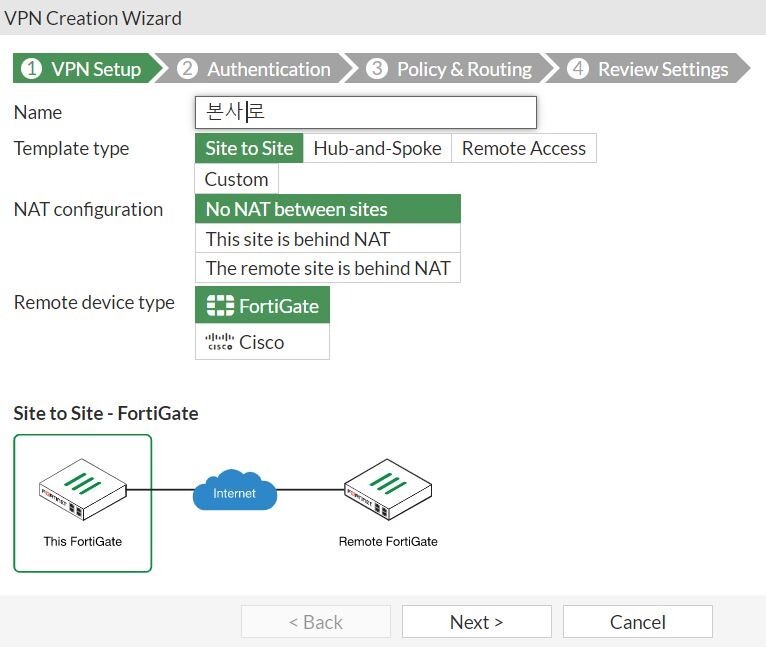Click the NAT configuration label
The width and height of the screenshot is (766, 662).
(88, 210)
